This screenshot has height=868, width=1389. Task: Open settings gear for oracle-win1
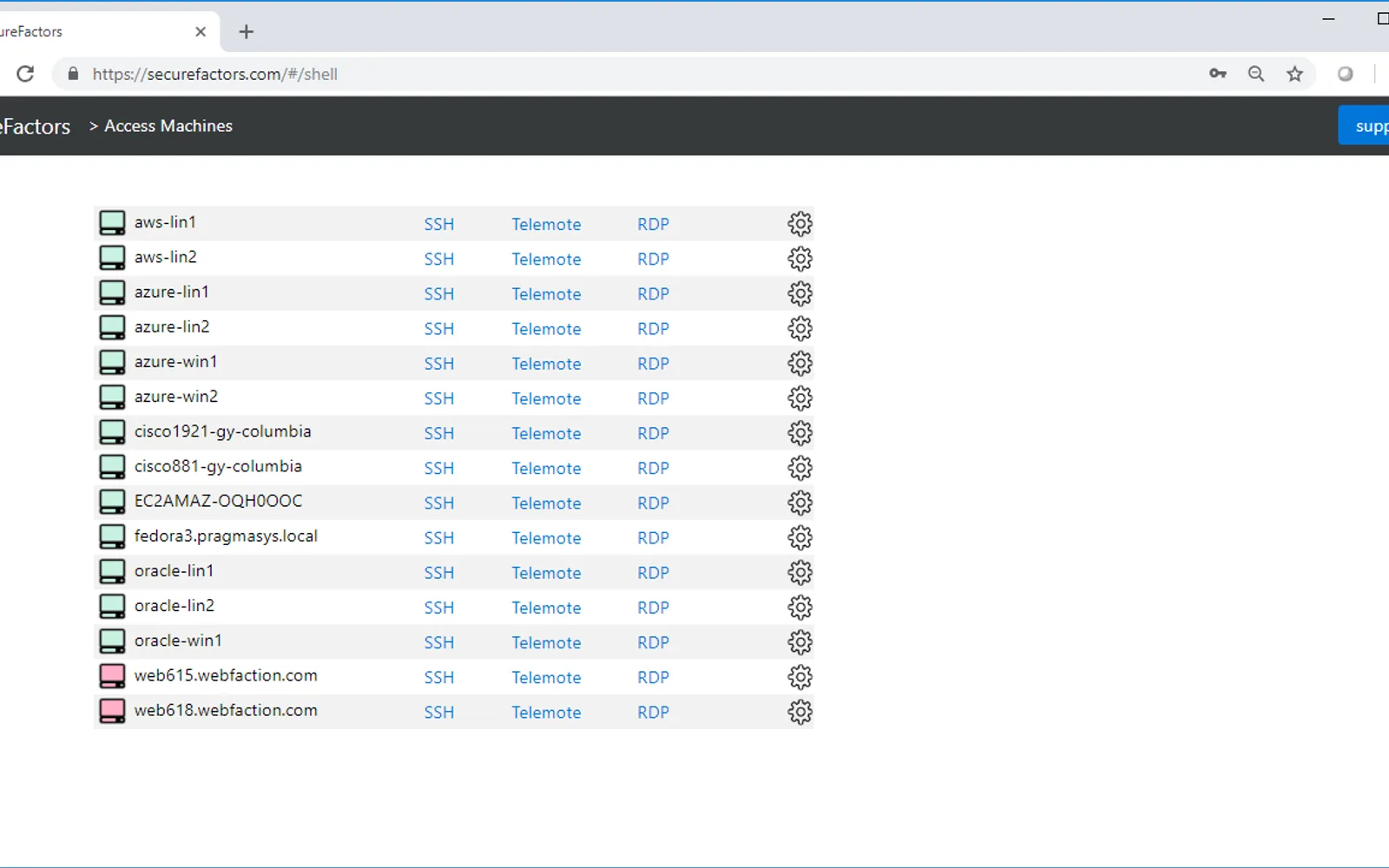tap(800, 642)
